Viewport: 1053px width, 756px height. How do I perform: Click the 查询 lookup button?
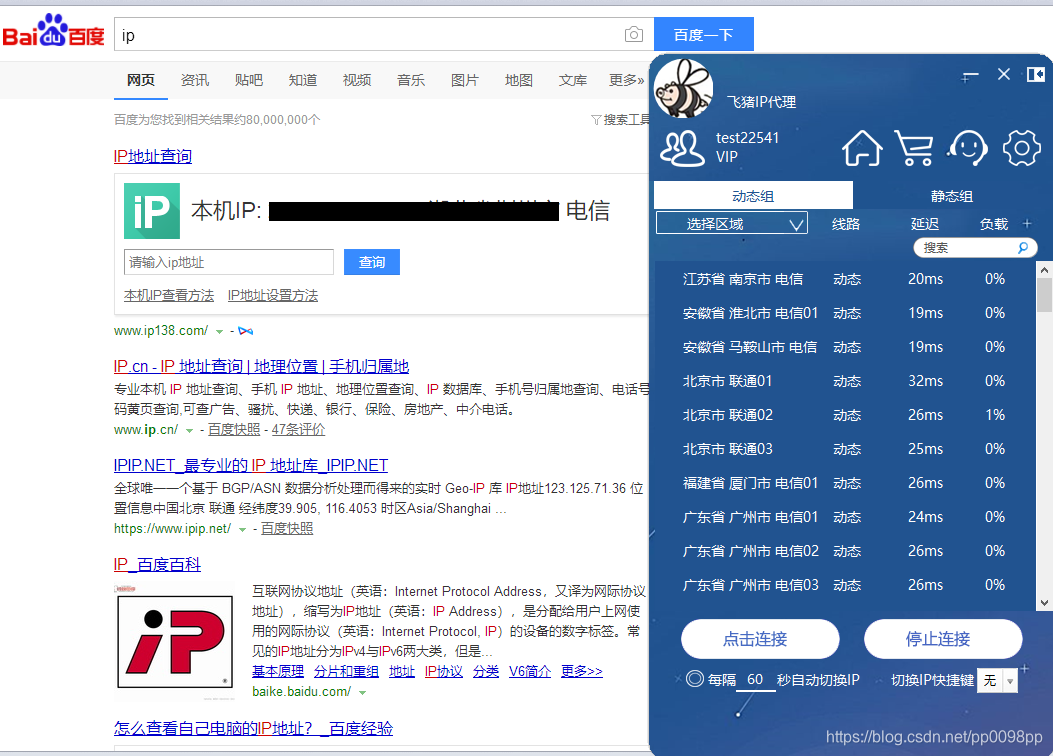coord(371,262)
